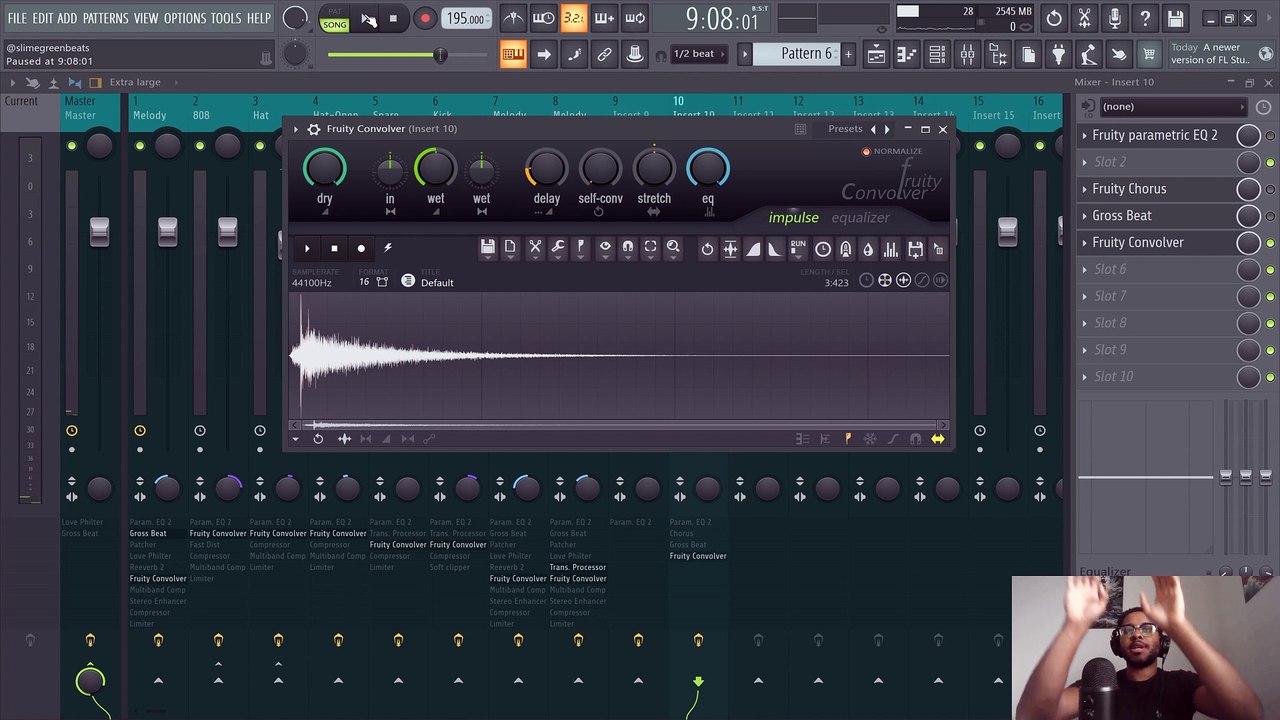The image size is (1280, 720).
Task: Click the regions marker flag icon in Convolver
Action: [581, 247]
